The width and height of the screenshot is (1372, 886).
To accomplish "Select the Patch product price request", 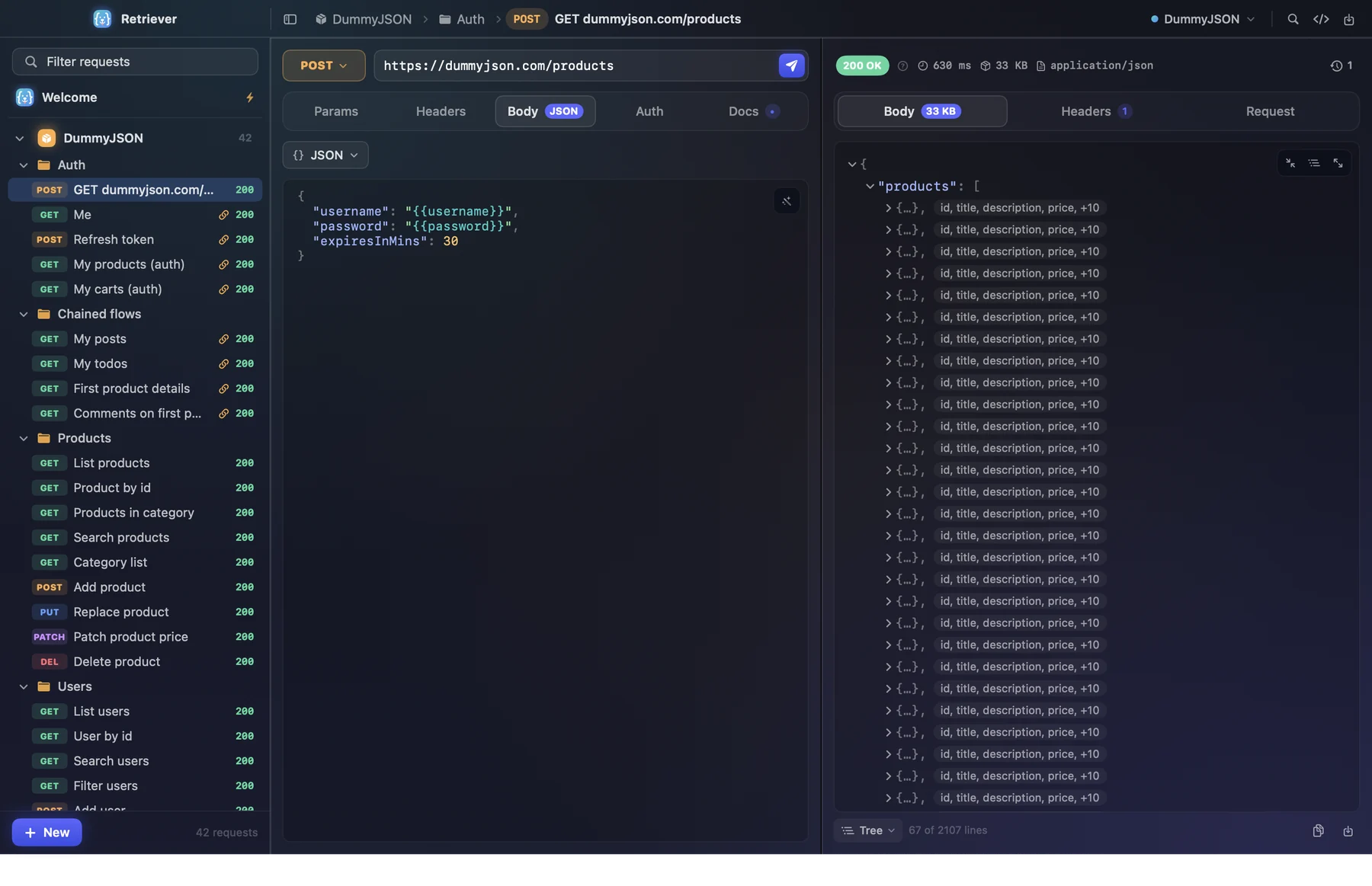I will click(x=135, y=637).
